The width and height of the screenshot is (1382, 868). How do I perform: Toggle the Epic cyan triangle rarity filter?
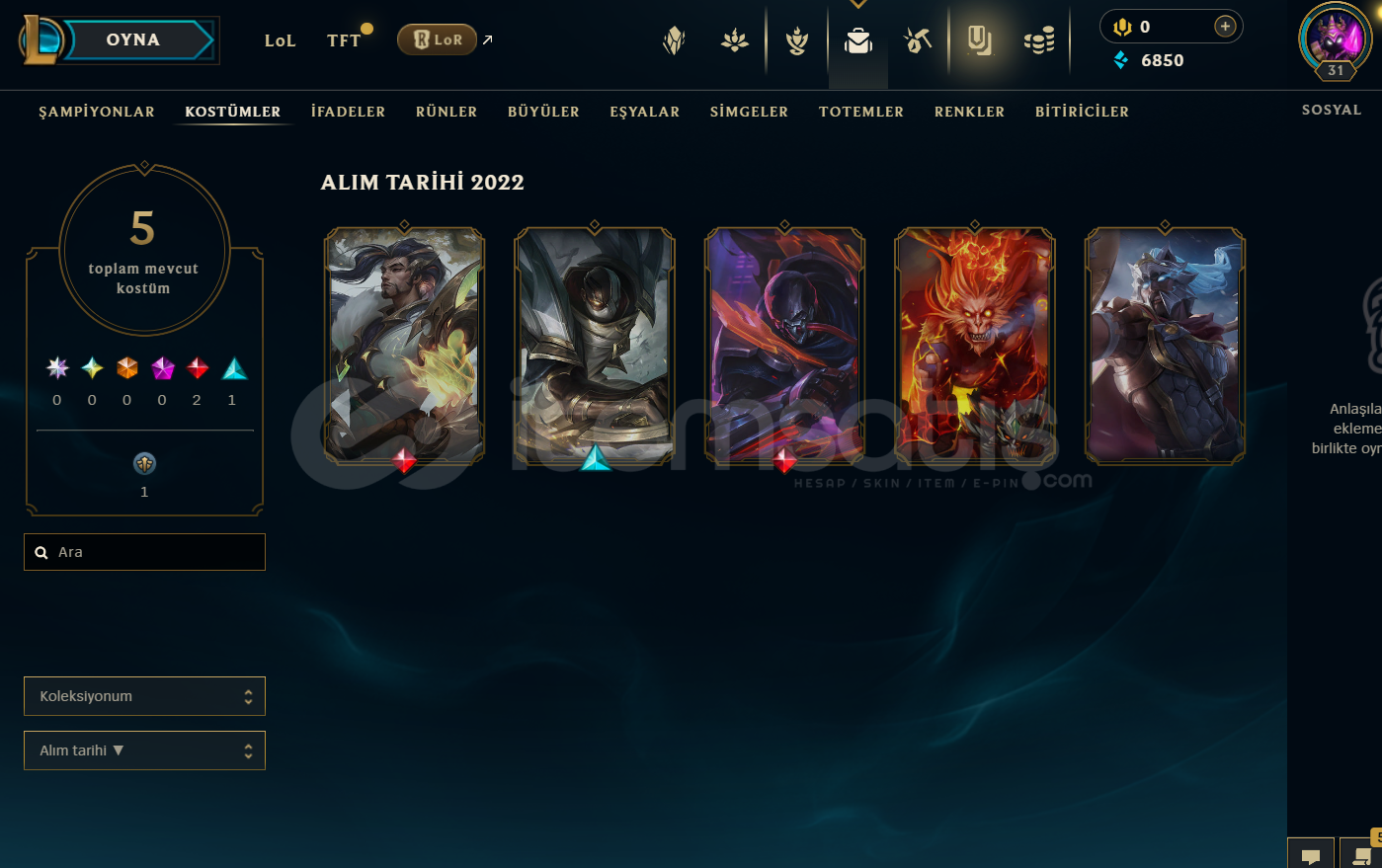[x=234, y=368]
